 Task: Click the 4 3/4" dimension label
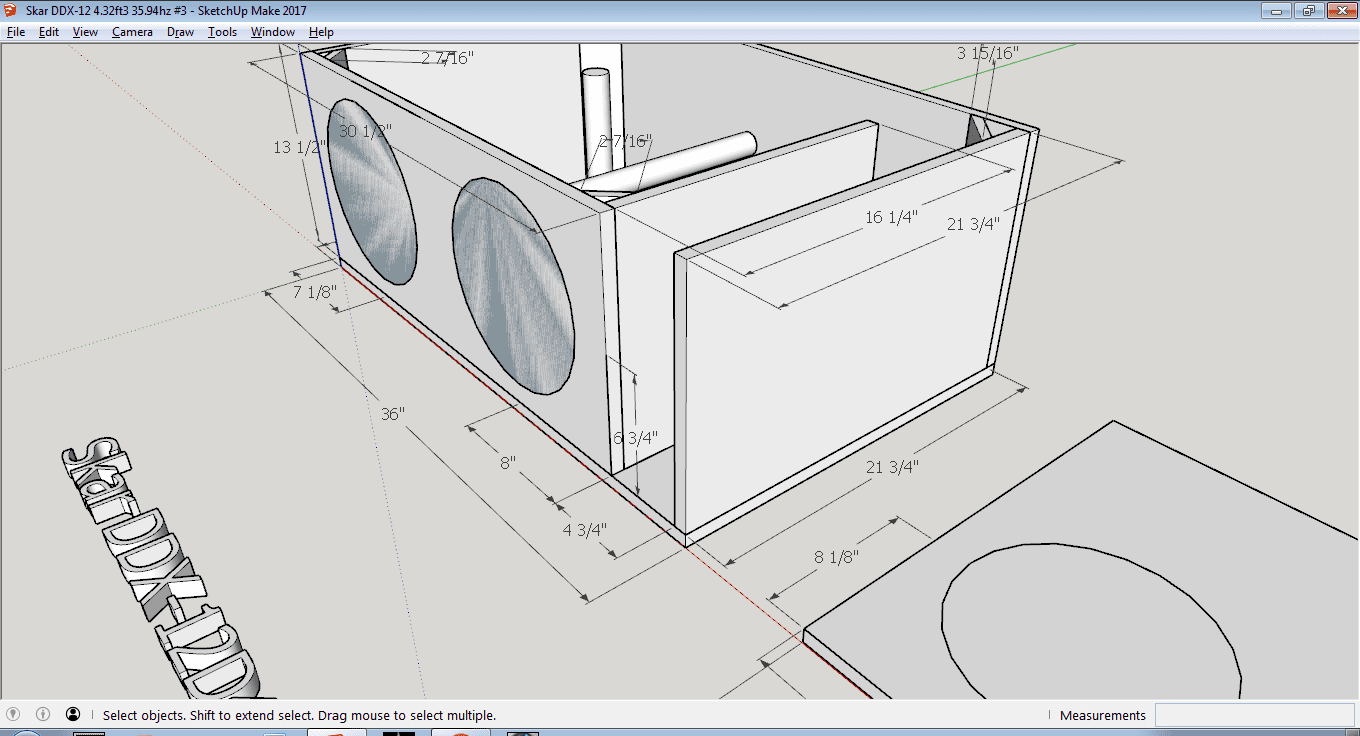click(585, 529)
